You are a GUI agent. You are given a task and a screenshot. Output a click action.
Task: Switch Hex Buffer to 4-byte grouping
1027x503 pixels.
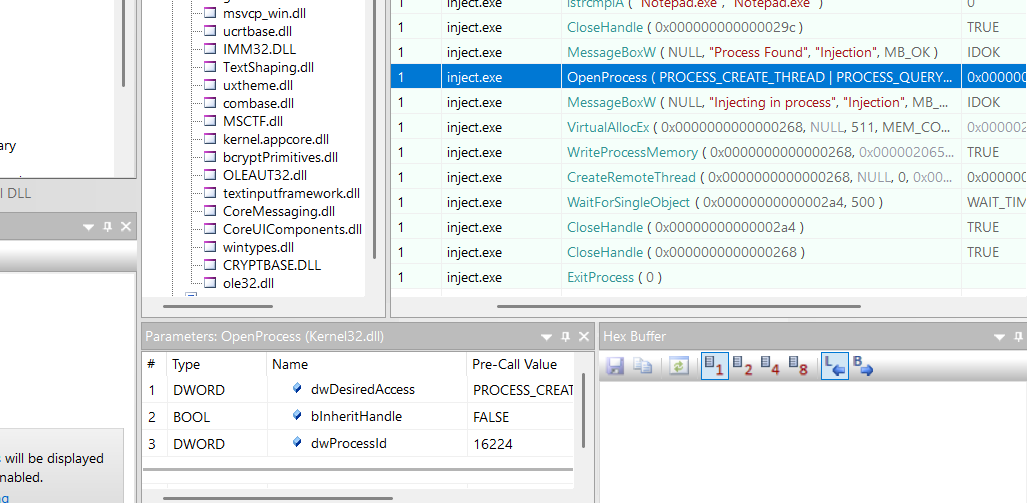(x=770, y=367)
